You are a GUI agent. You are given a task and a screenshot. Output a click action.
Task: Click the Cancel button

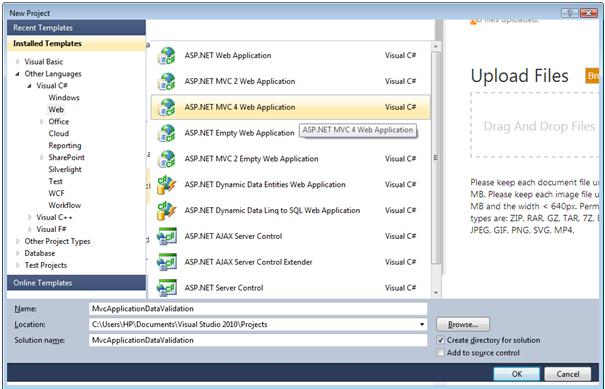point(568,374)
